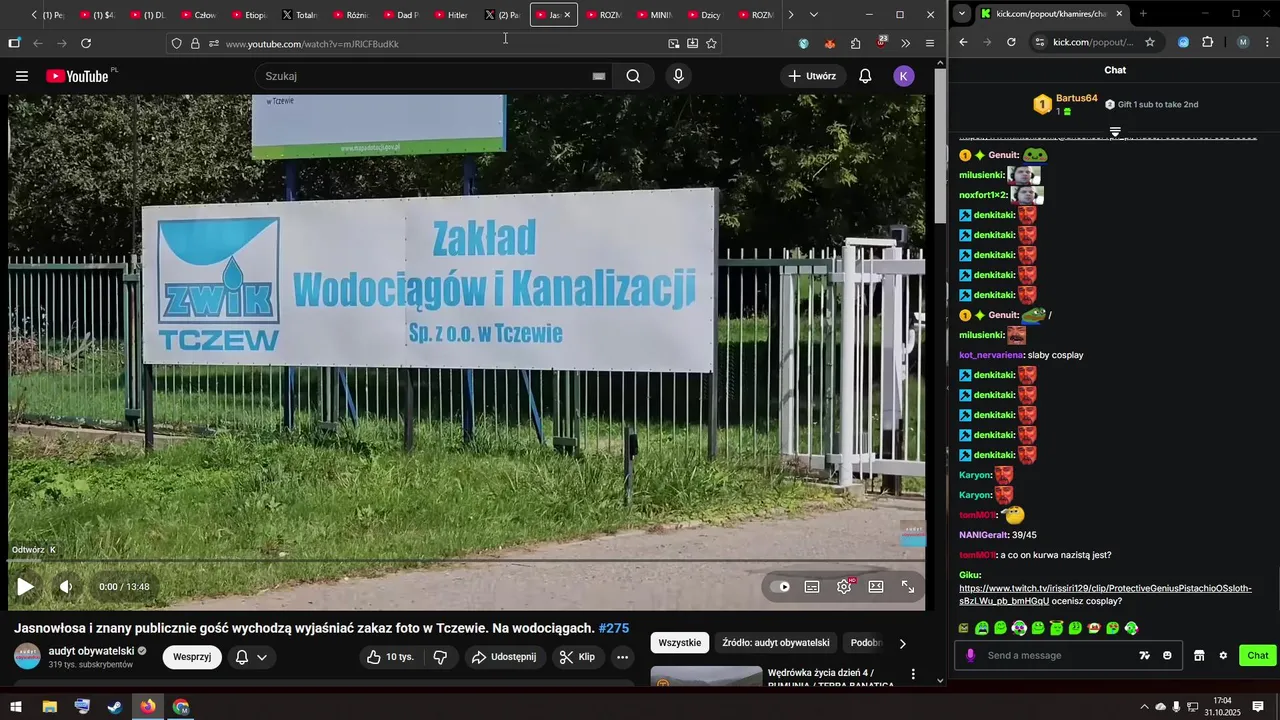Toggle subtitles in the video player

pyautogui.click(x=812, y=587)
